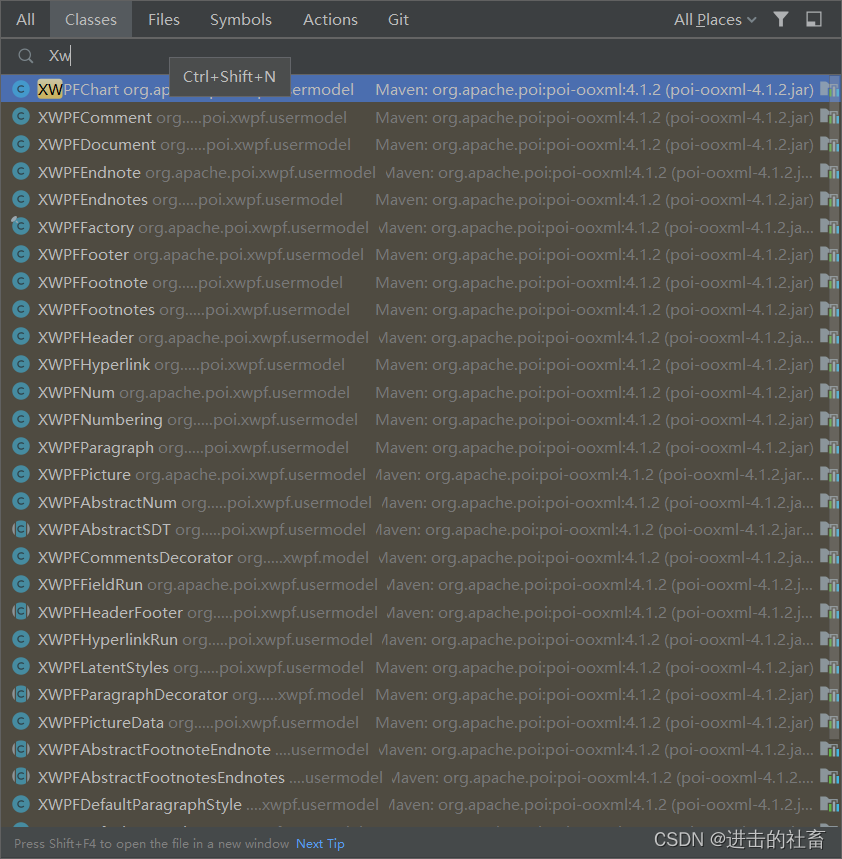This screenshot has height=859, width=842.
Task: Click the class icon beside XWPFFactory
Action: point(21,226)
